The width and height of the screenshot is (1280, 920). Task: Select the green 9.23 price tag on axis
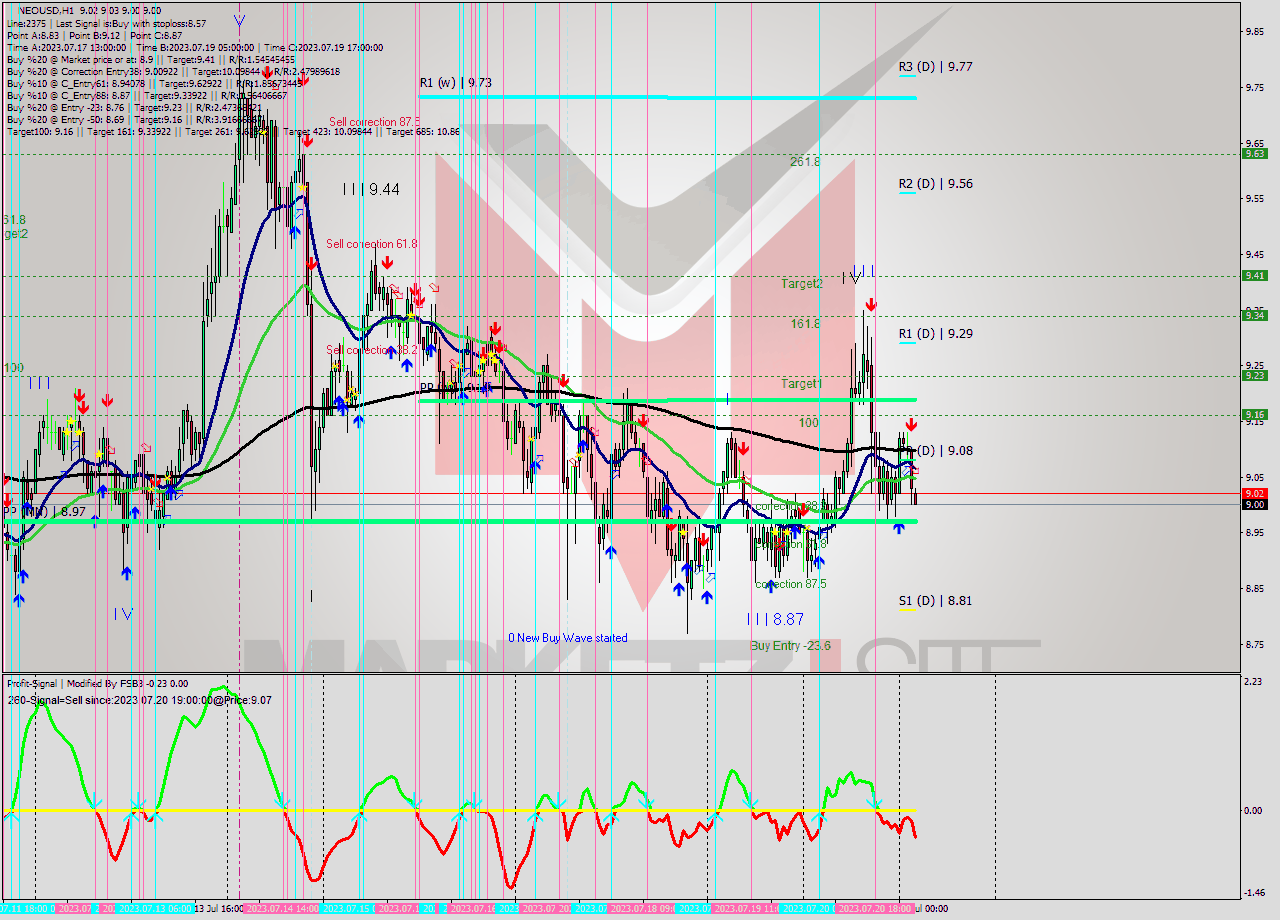[1255, 375]
